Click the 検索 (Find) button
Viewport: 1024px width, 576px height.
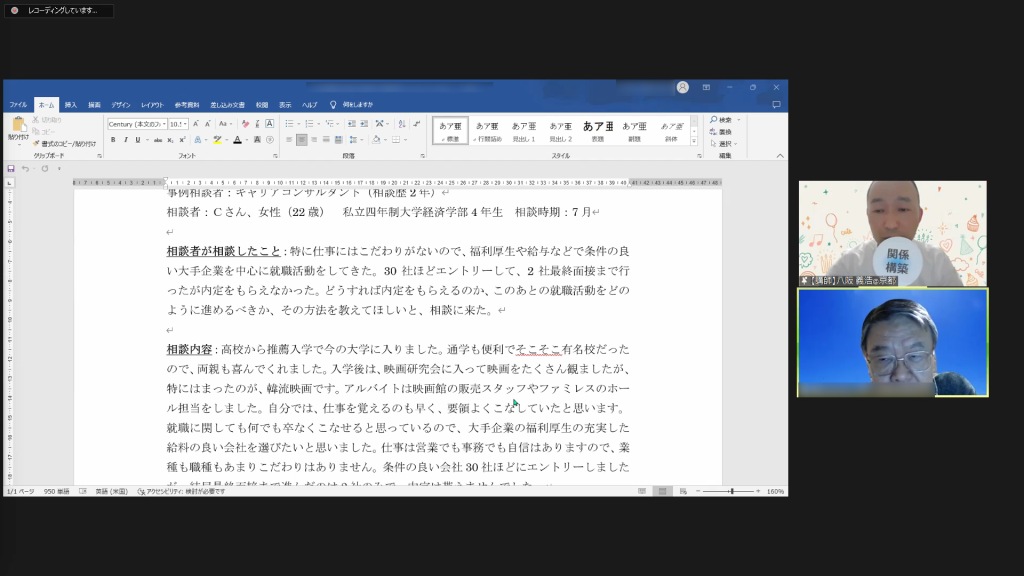tap(725, 120)
